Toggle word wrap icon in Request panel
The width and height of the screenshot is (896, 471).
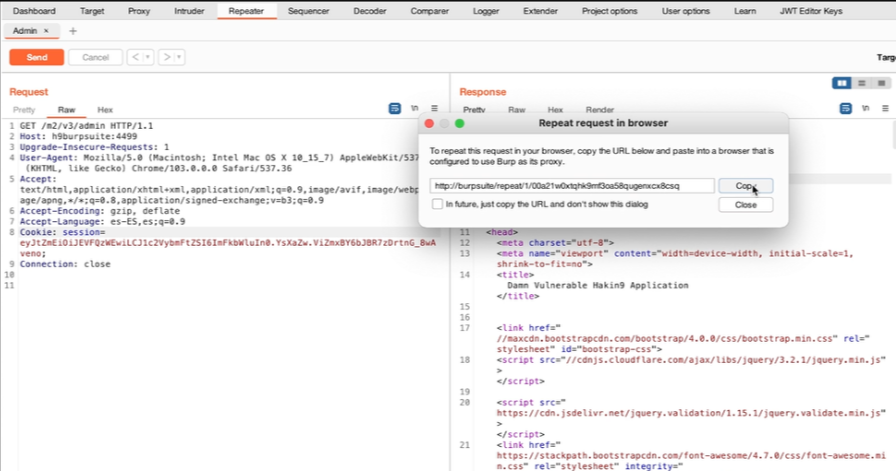(x=394, y=109)
